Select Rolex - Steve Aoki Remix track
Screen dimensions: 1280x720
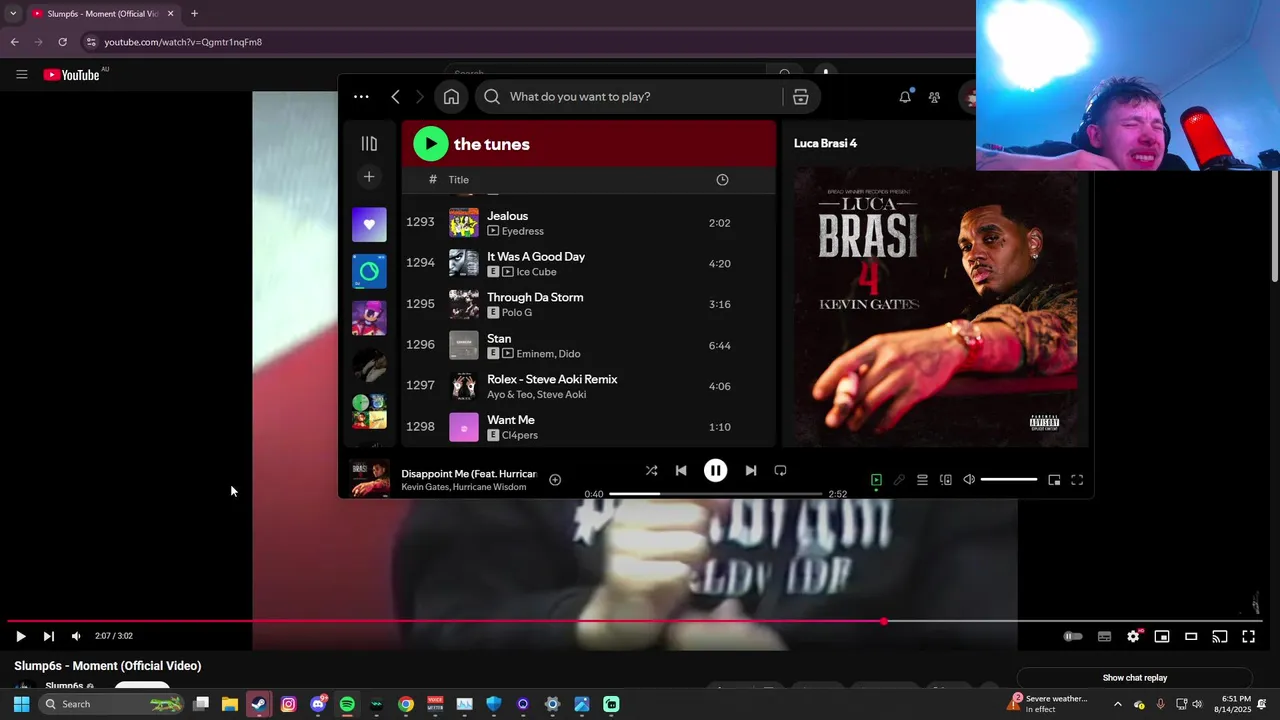pos(588,386)
